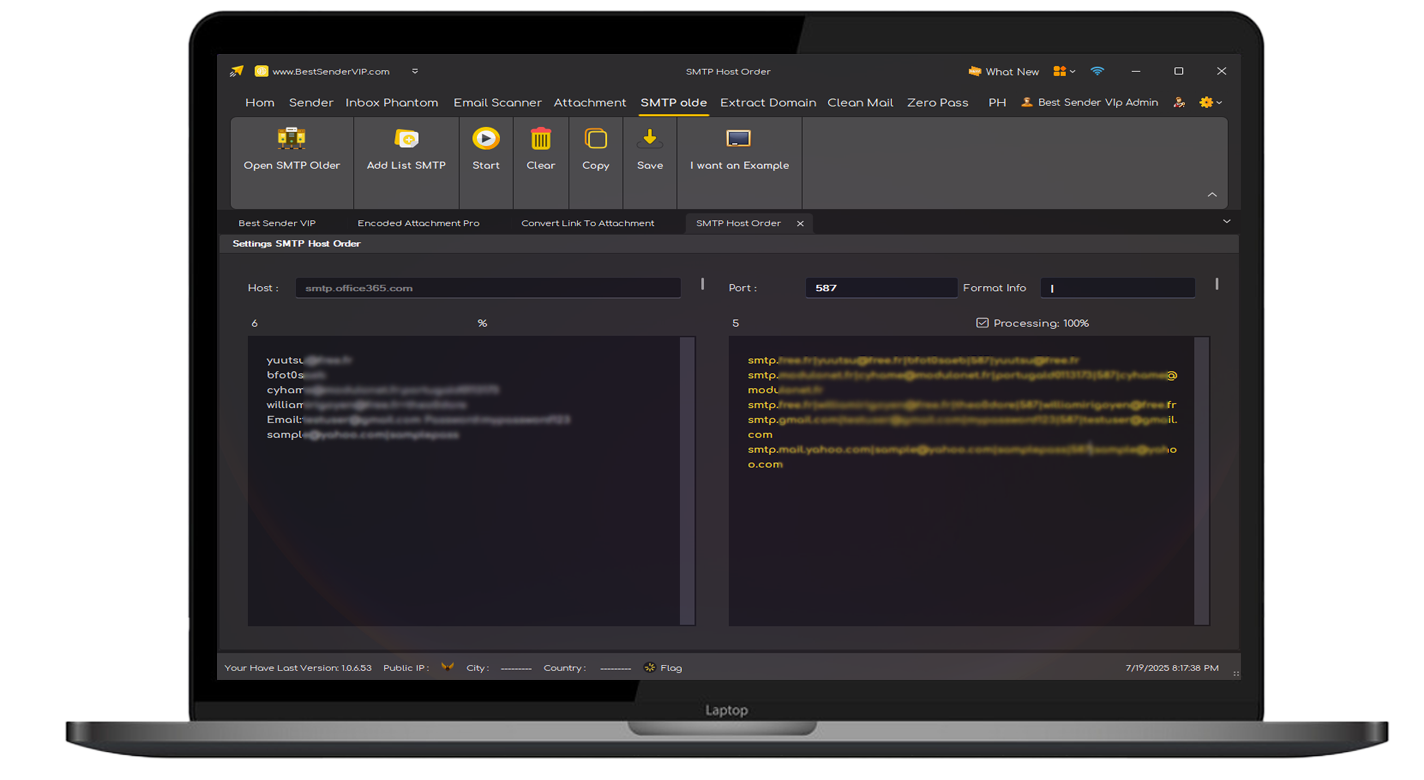This screenshot has height=780, width=1424.
Task: Click the input list scrollbar on the left panel
Action: (687, 480)
